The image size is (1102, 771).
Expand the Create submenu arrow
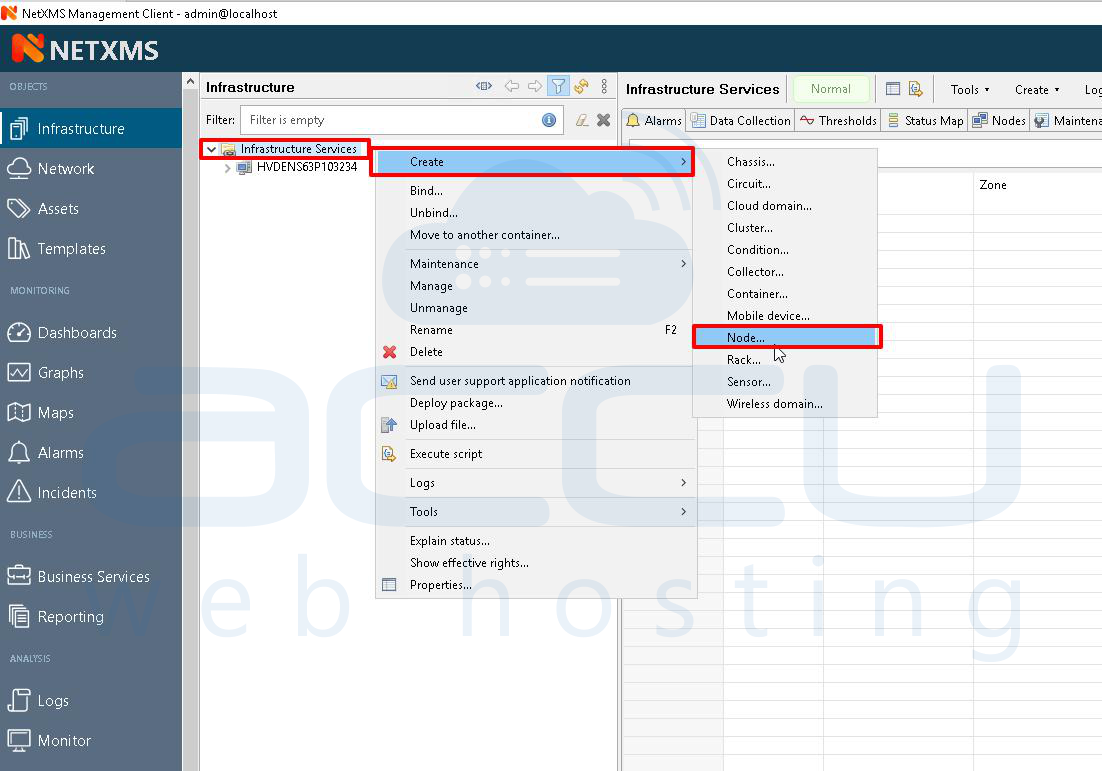coord(683,162)
